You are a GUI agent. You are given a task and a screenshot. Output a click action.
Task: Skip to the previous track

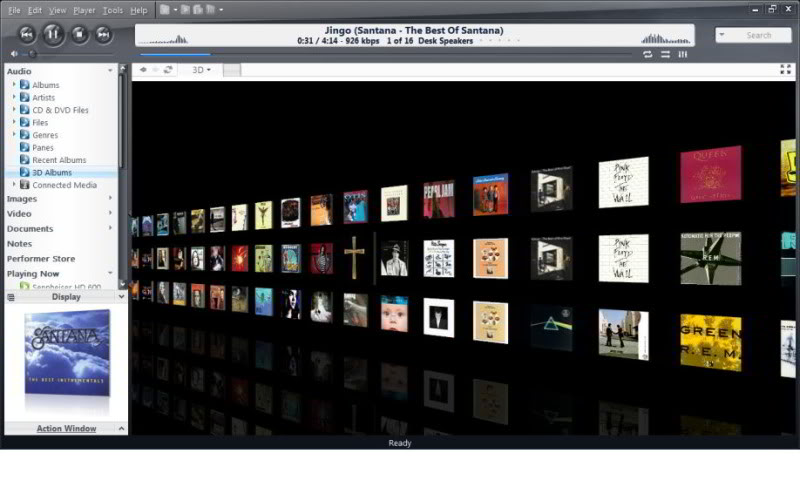[27, 35]
